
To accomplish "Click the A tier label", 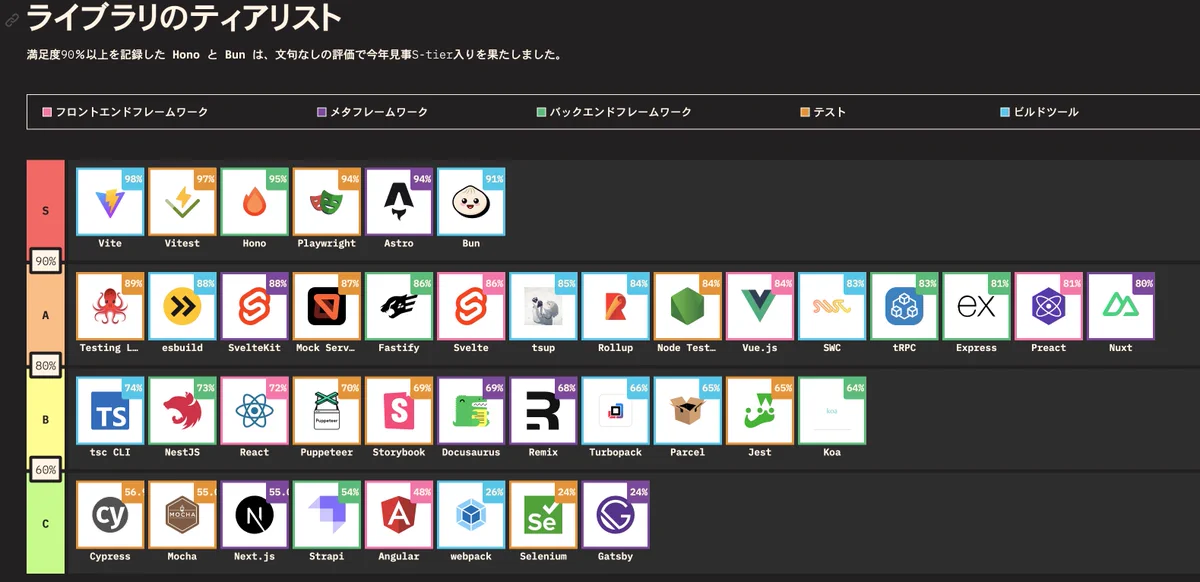I will click(45, 314).
